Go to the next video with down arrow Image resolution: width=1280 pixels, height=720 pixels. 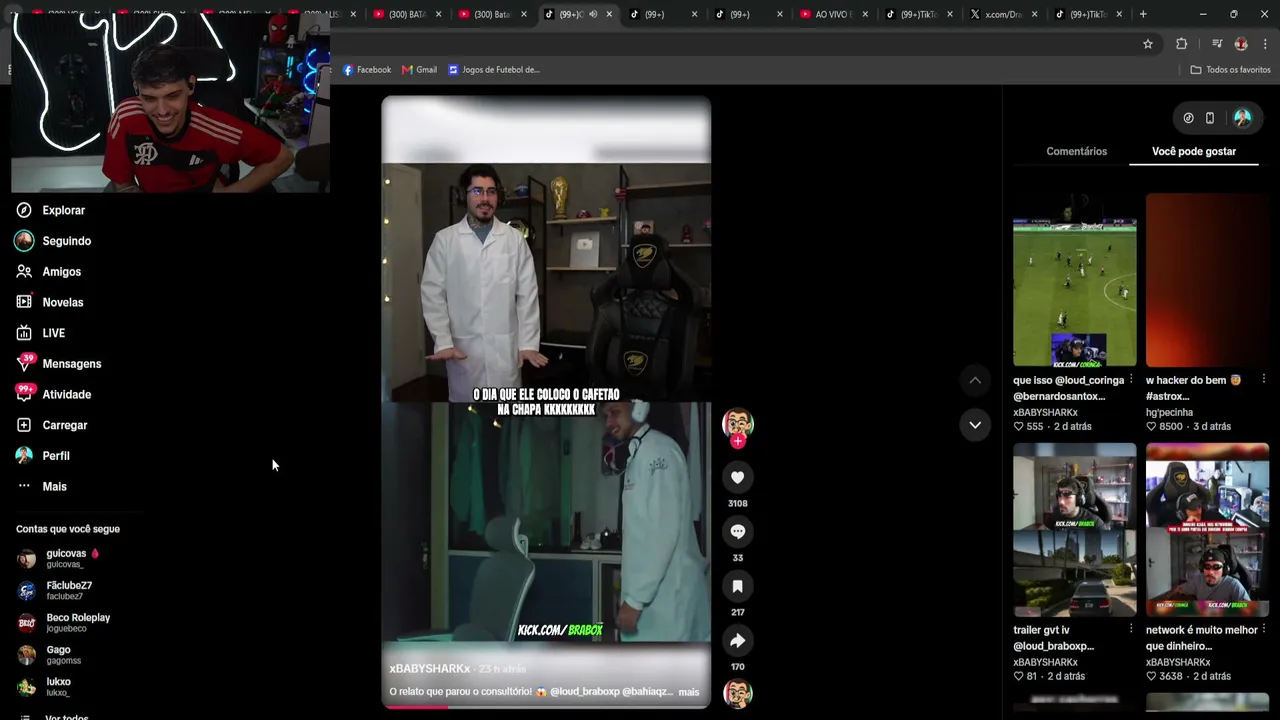975,425
